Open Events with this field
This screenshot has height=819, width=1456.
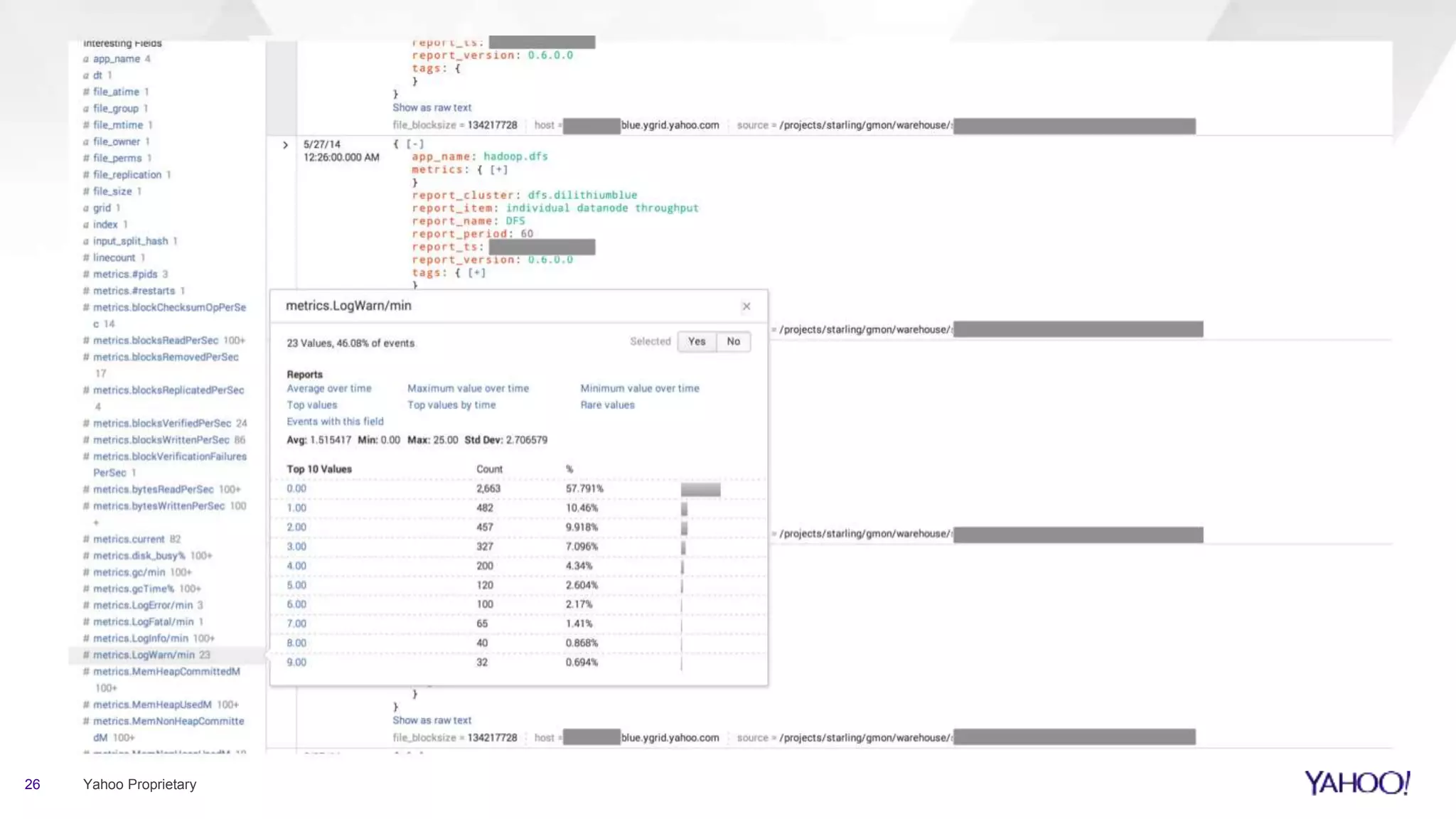335,422
